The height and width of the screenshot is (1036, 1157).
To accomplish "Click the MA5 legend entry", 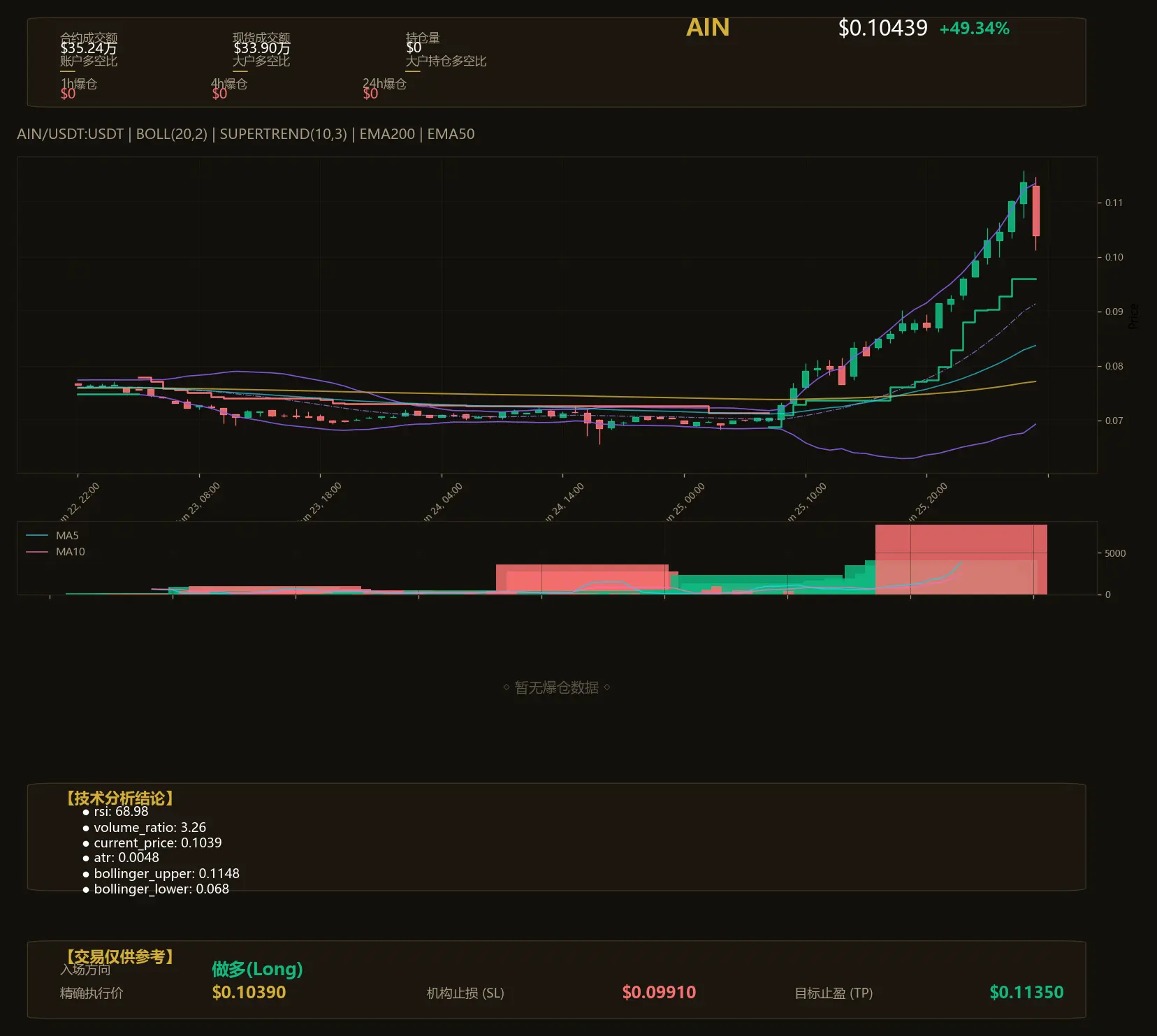I will click(52, 536).
